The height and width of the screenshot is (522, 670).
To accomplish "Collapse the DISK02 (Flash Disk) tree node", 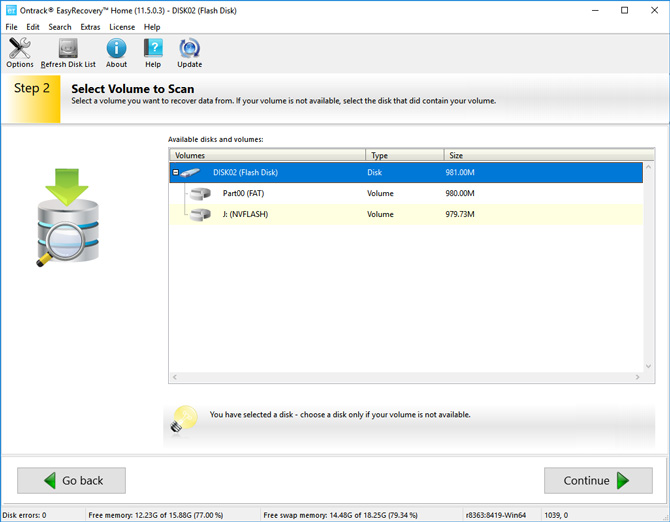I will click(176, 173).
